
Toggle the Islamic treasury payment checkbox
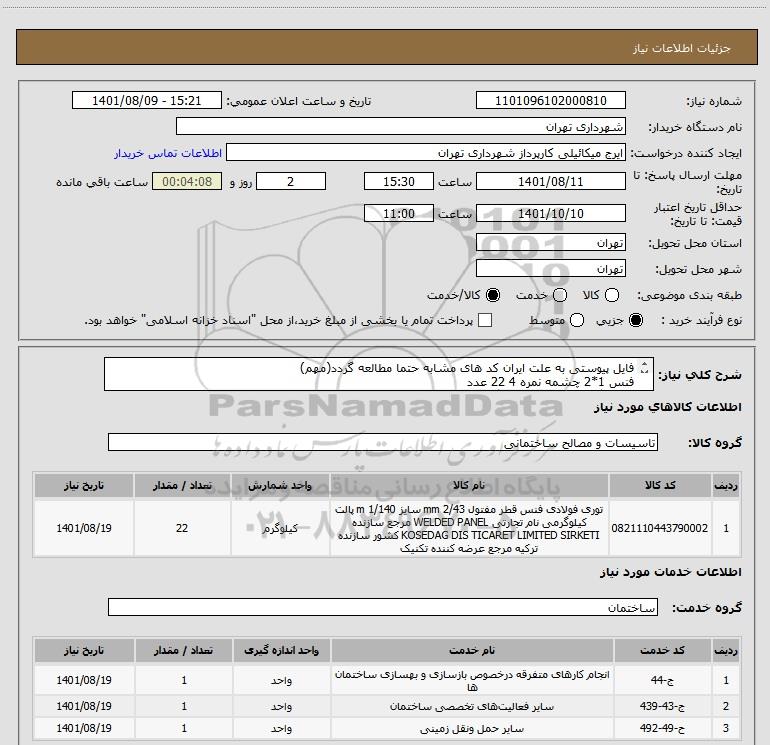pos(485,320)
